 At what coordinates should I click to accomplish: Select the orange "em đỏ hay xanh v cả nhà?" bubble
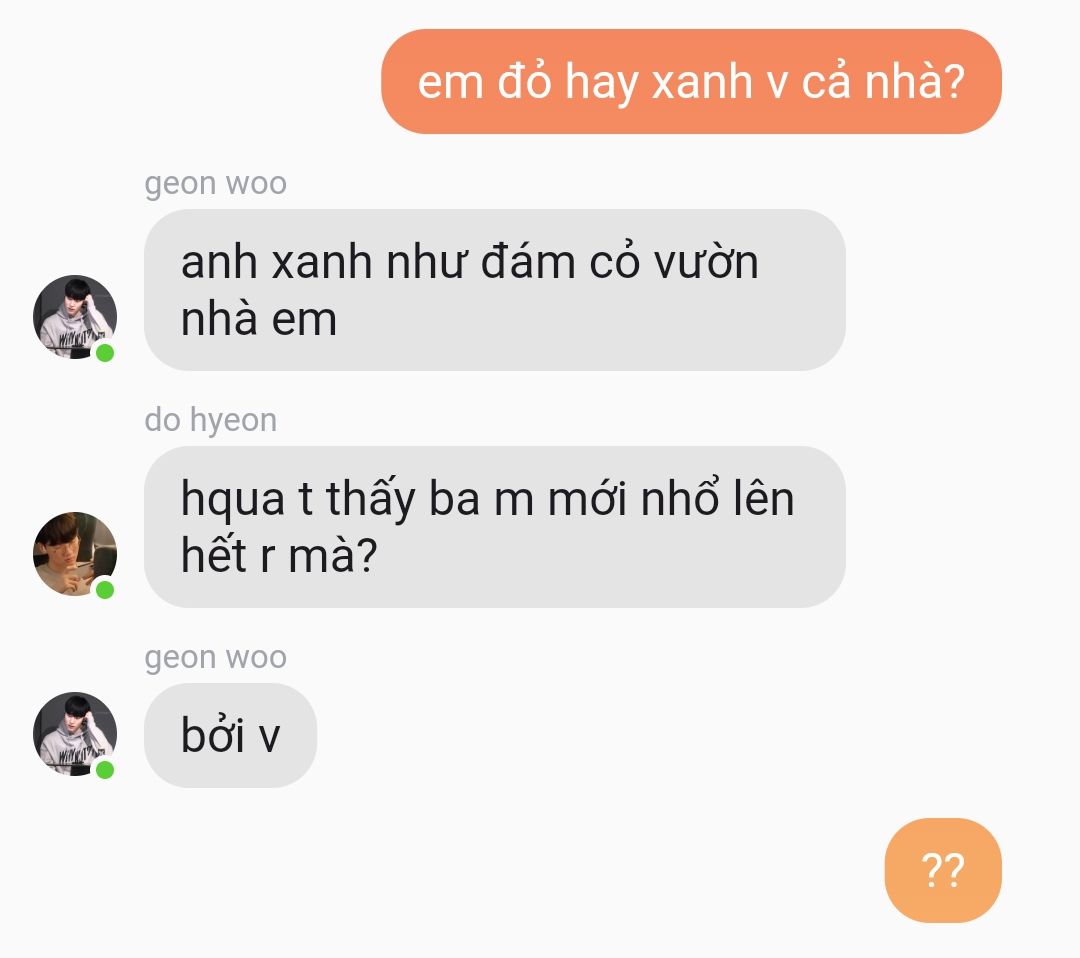coord(691,81)
